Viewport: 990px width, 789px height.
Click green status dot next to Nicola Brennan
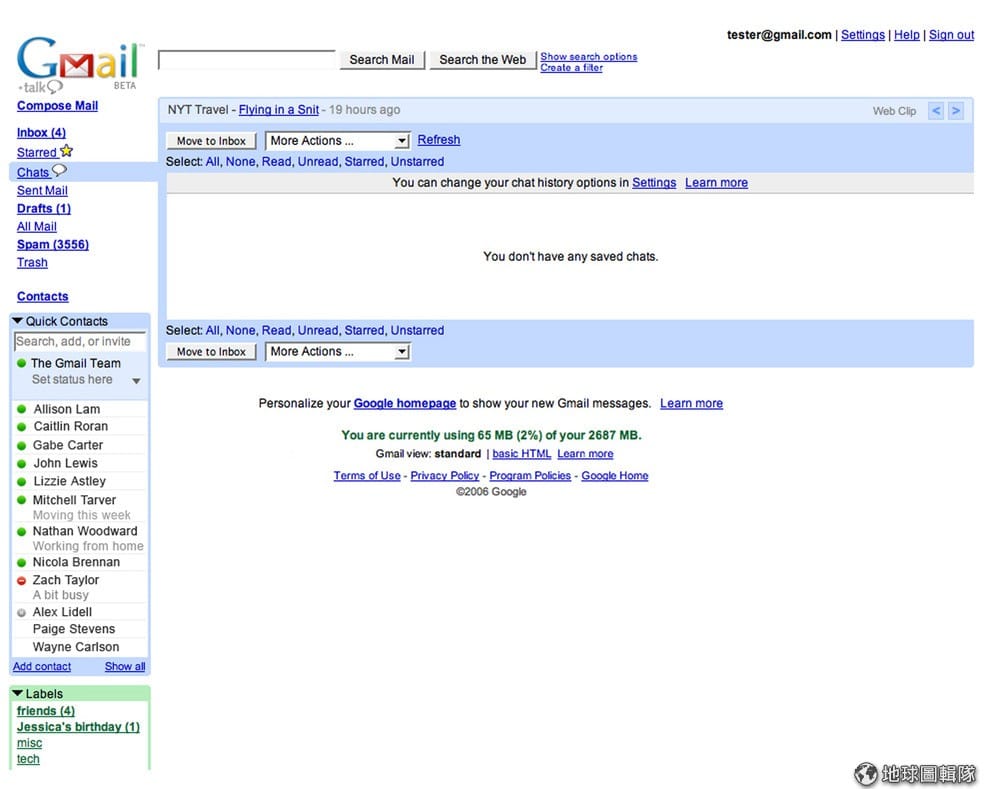[21, 562]
